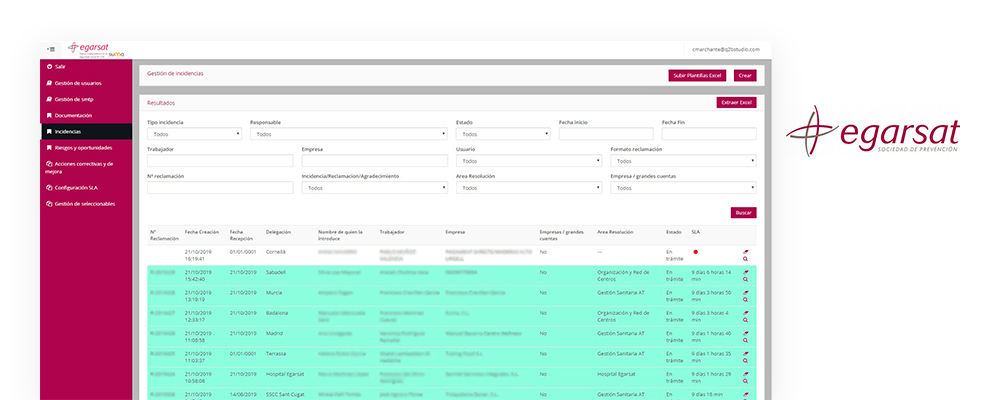Click the edit icon in the Cornellà row
This screenshot has height=400, width=1000.
pyautogui.click(x=746, y=249)
